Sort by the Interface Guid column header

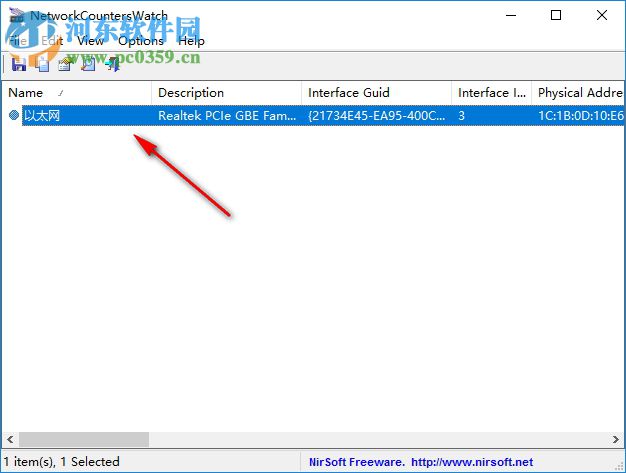point(376,93)
